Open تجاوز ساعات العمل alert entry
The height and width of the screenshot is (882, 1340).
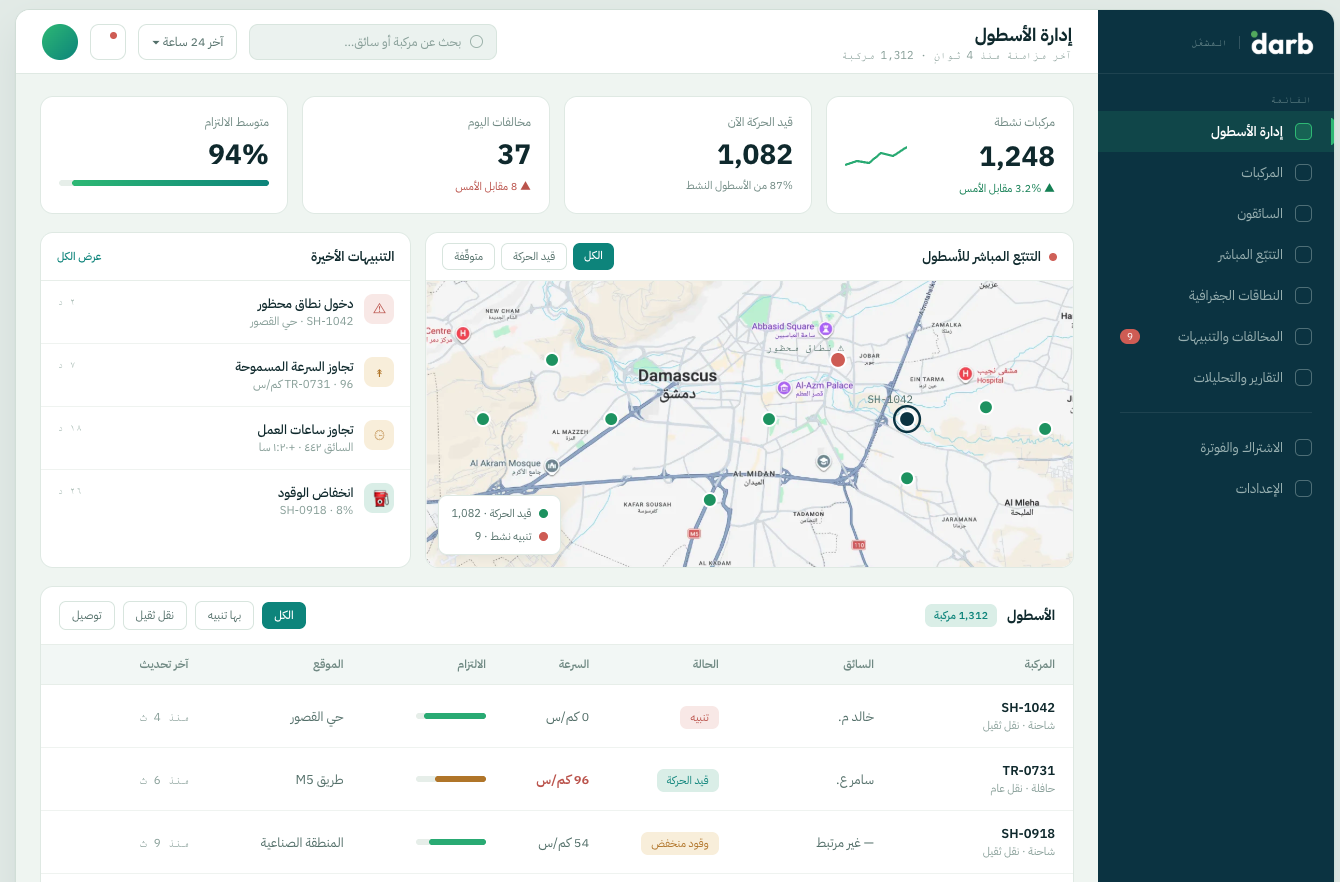[x=226, y=438]
